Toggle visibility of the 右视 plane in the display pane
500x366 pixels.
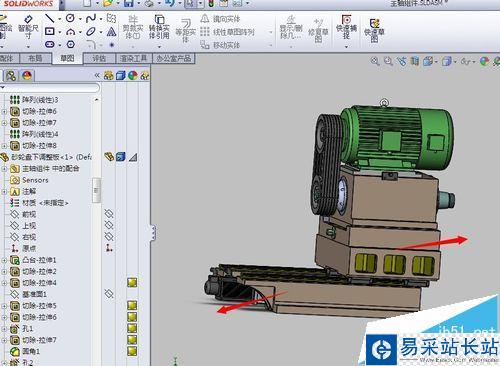(x=109, y=237)
